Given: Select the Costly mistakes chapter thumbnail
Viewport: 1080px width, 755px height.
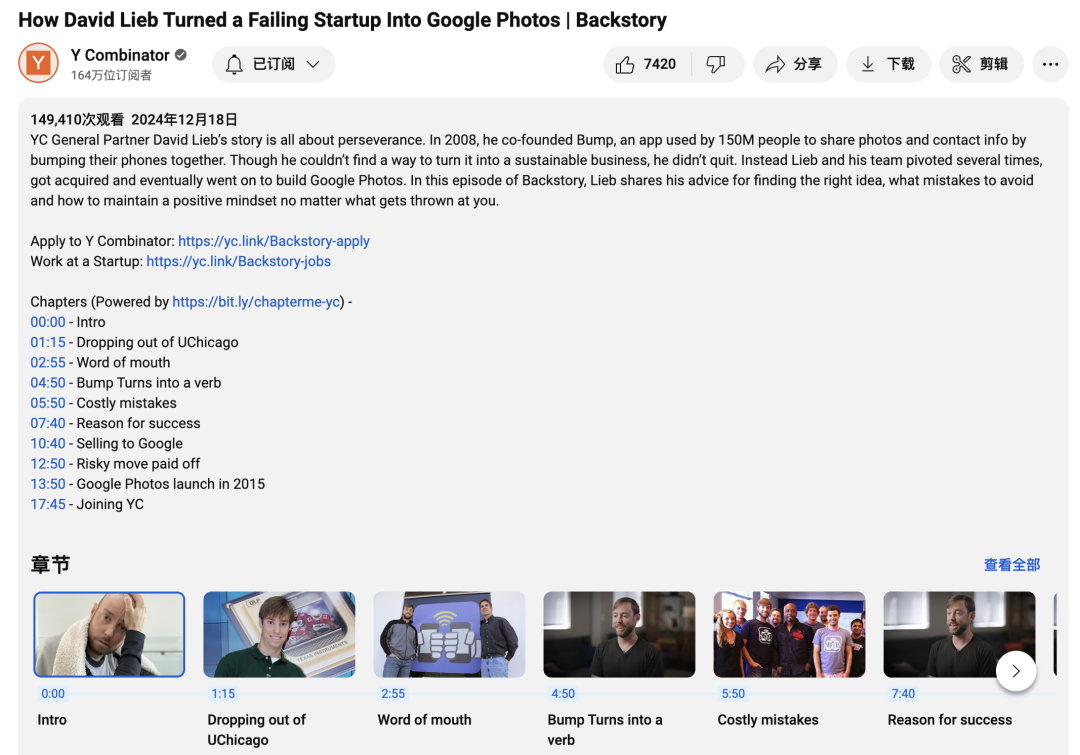Looking at the screenshot, I should (x=789, y=634).
